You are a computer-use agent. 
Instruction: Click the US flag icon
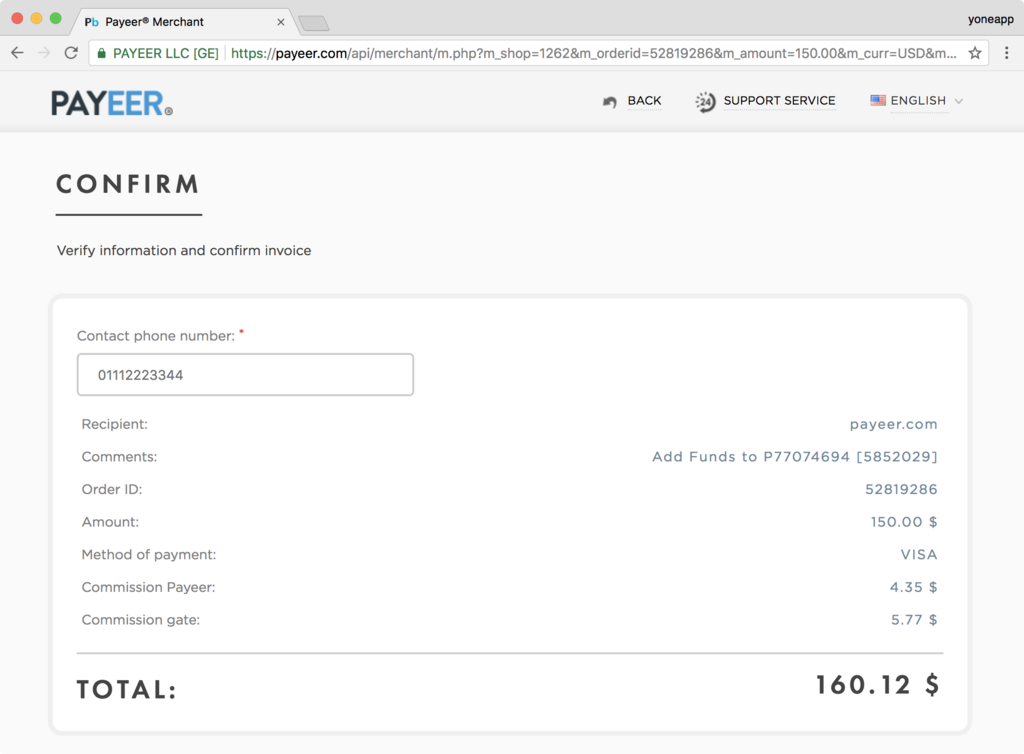pyautogui.click(x=878, y=101)
